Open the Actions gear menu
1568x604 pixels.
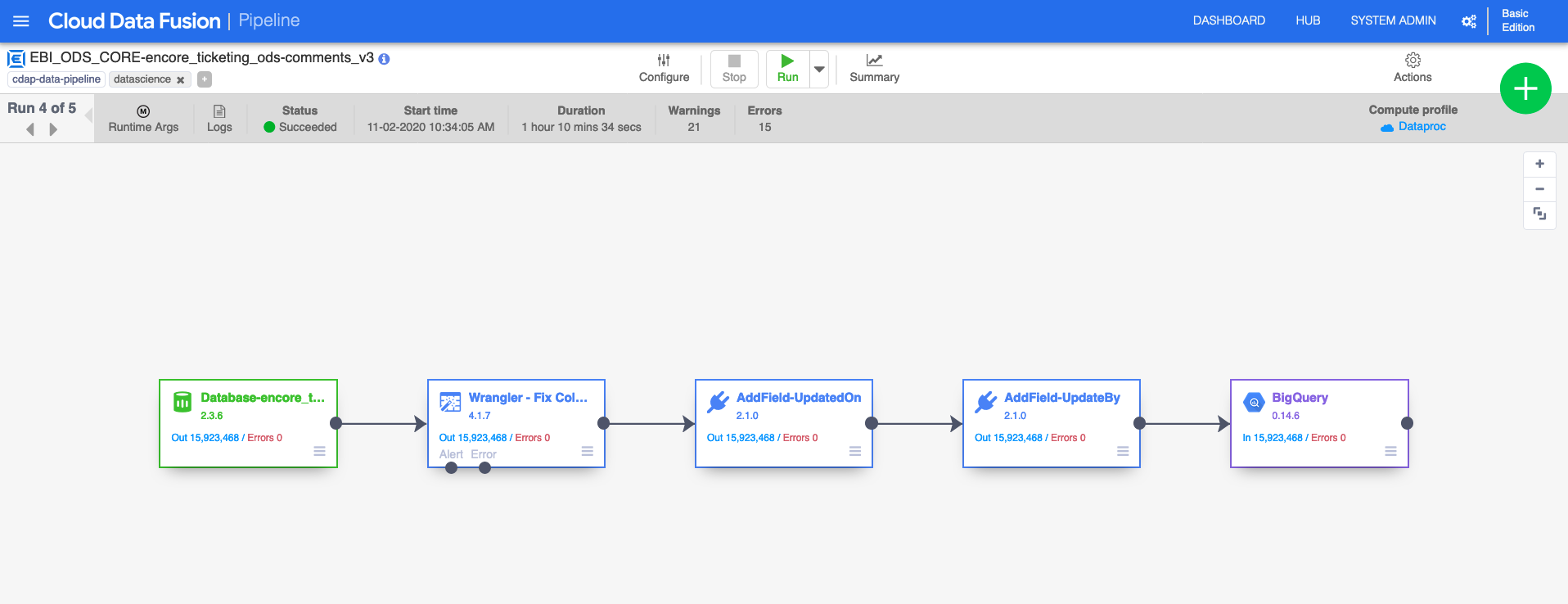1413,68
